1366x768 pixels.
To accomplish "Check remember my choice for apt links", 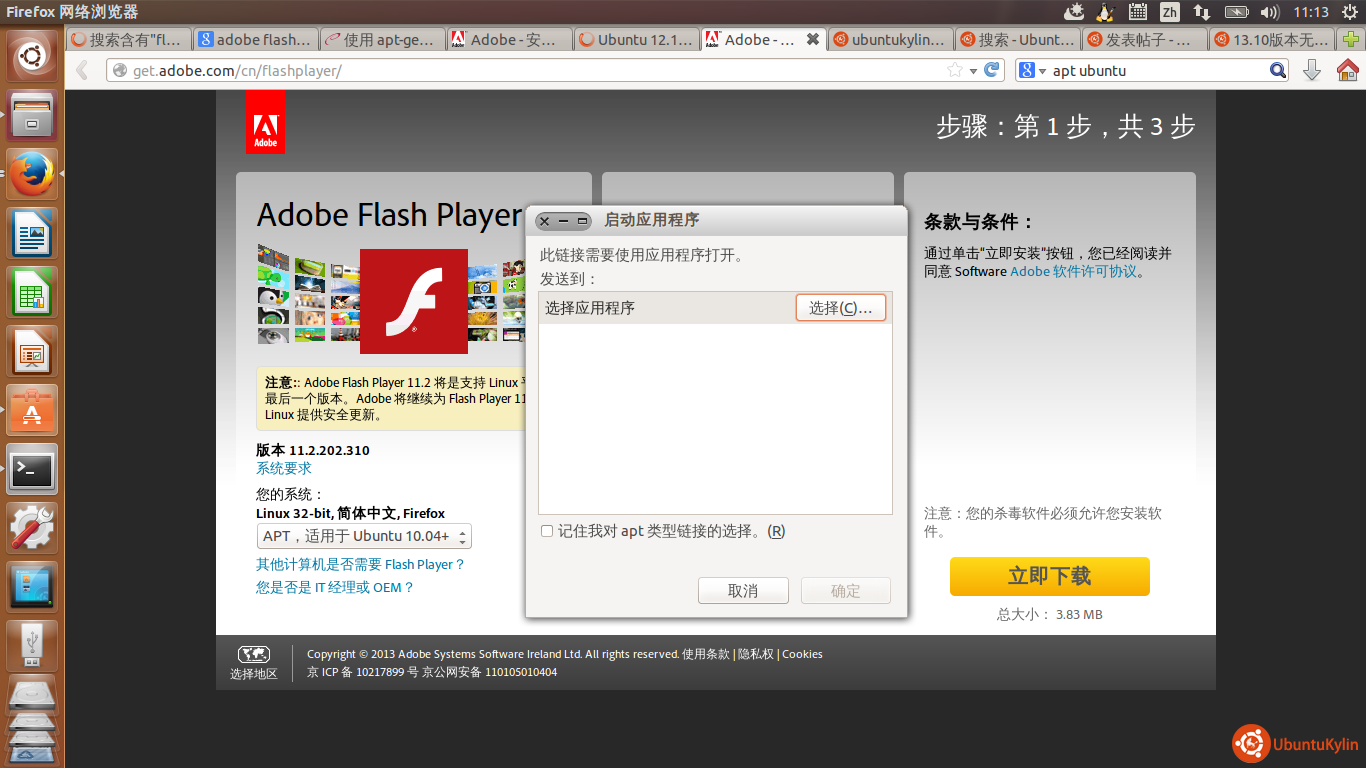I will click(547, 531).
